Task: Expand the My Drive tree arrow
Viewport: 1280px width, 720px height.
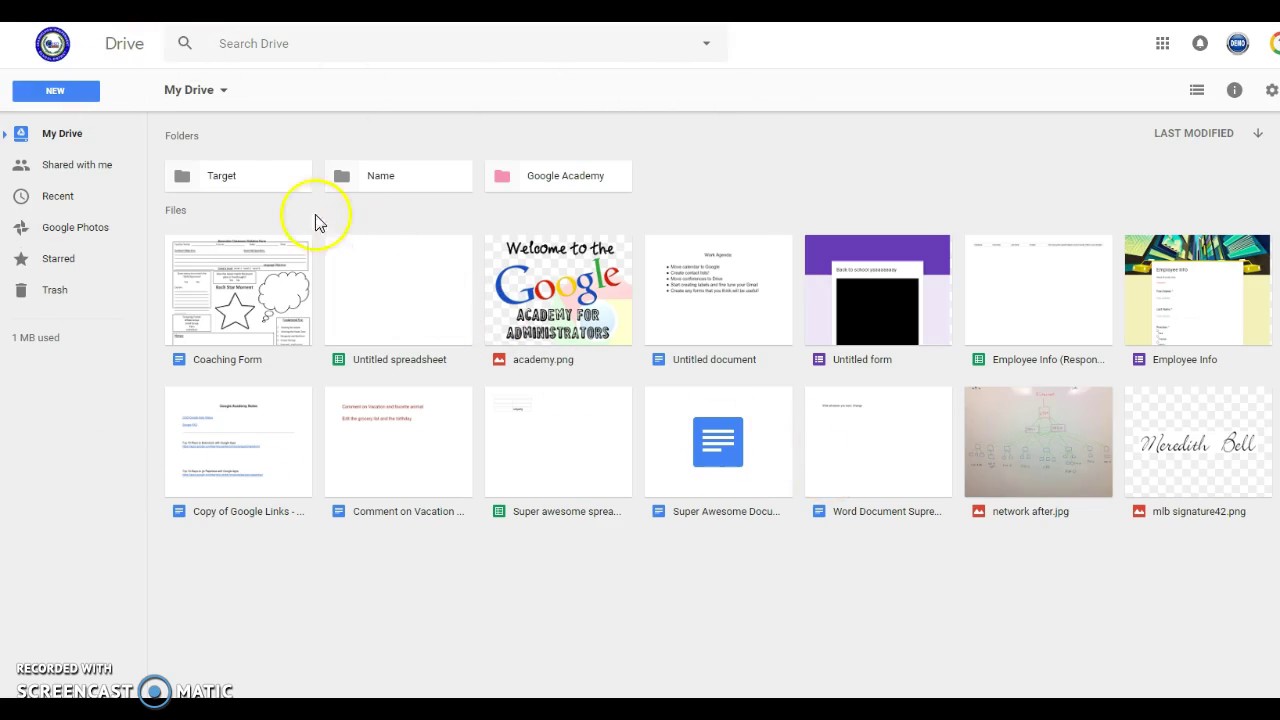Action: 5,133
